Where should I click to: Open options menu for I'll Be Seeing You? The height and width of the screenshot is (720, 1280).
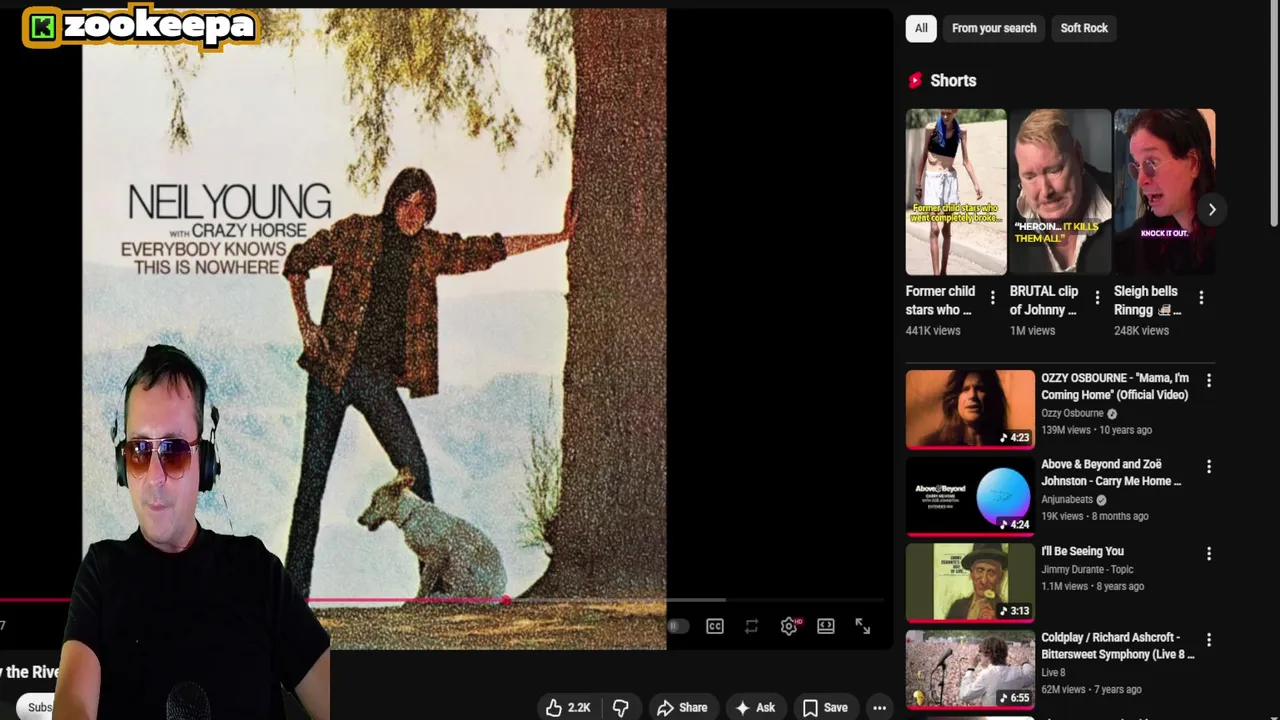1208,554
